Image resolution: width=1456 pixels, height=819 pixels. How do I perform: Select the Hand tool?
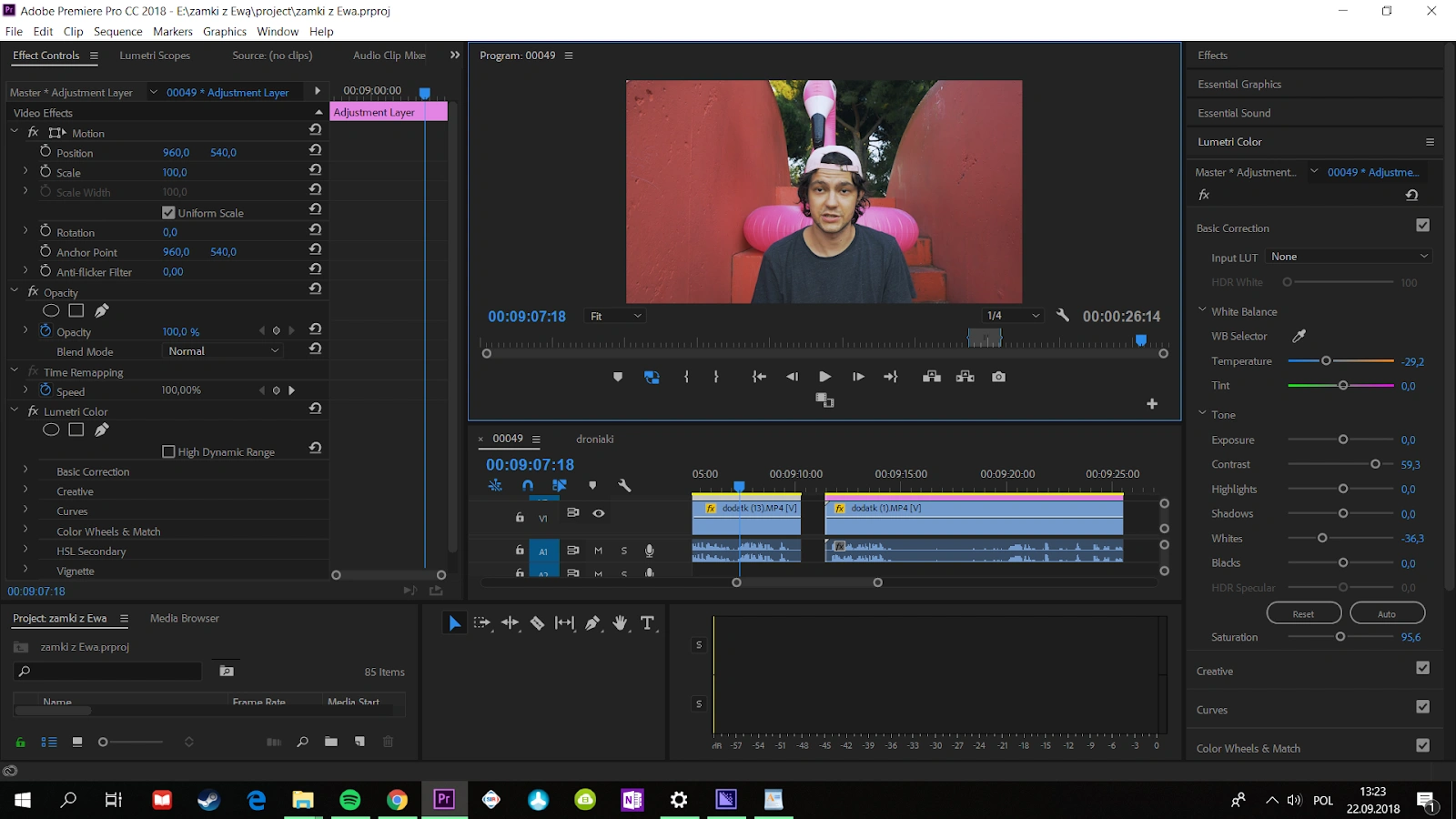point(620,623)
